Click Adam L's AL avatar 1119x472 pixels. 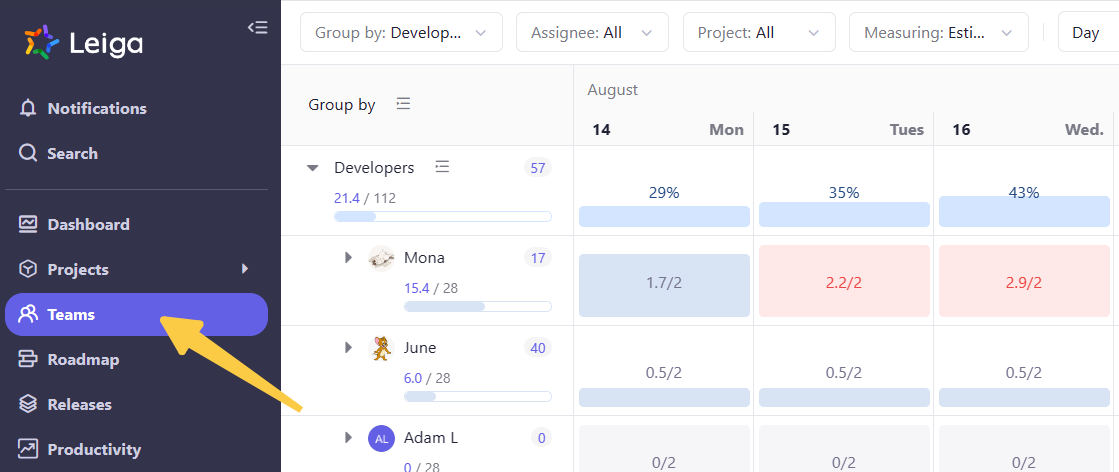(x=381, y=438)
